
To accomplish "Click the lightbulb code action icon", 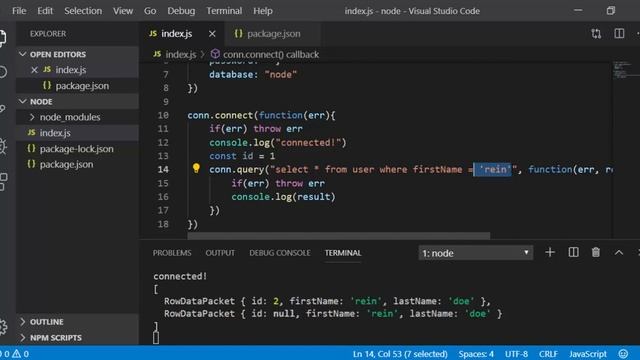I will tap(196, 168).
